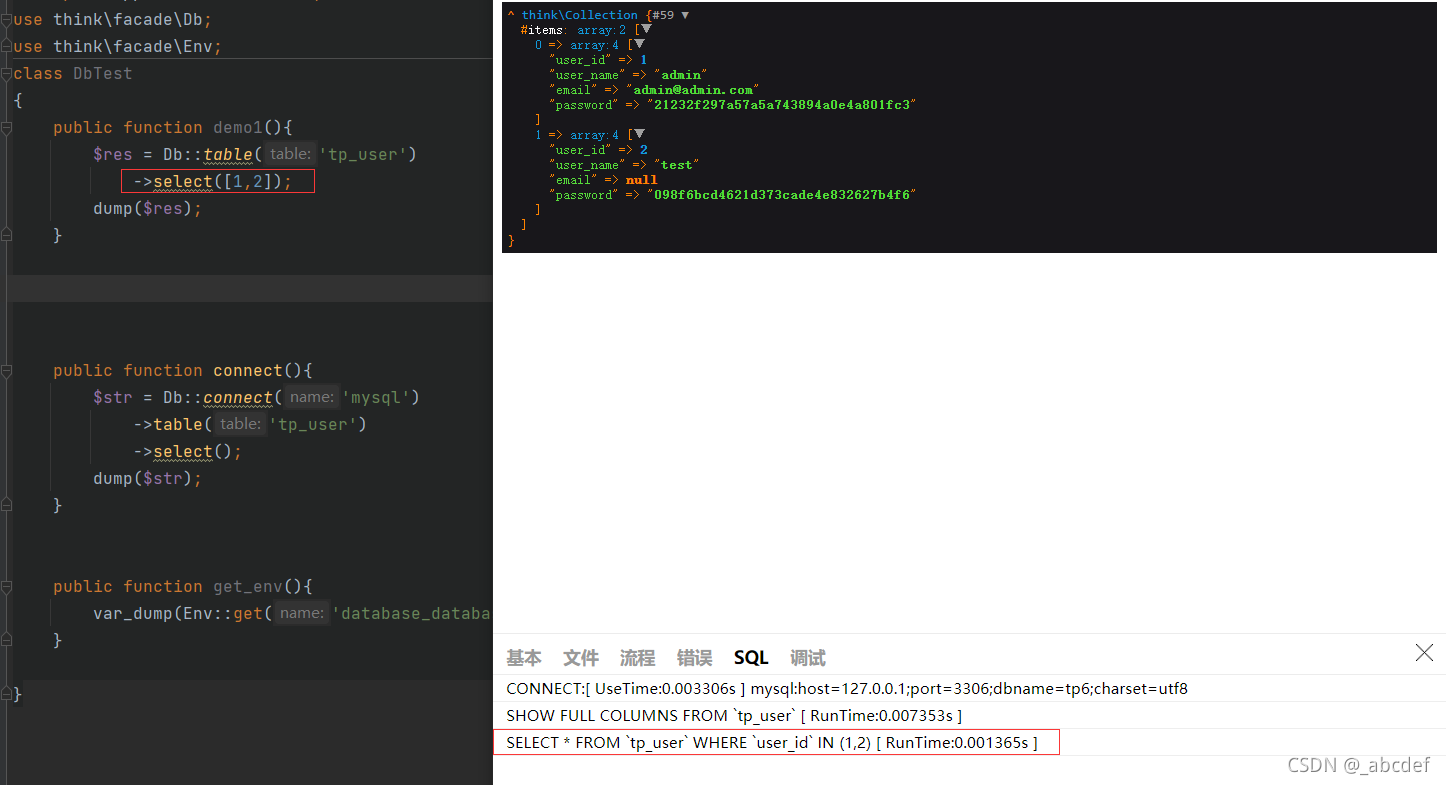Viewport: 1446px width, 785px height.
Task: Collapse the 1 => array:4 arrow
Action: click(639, 135)
